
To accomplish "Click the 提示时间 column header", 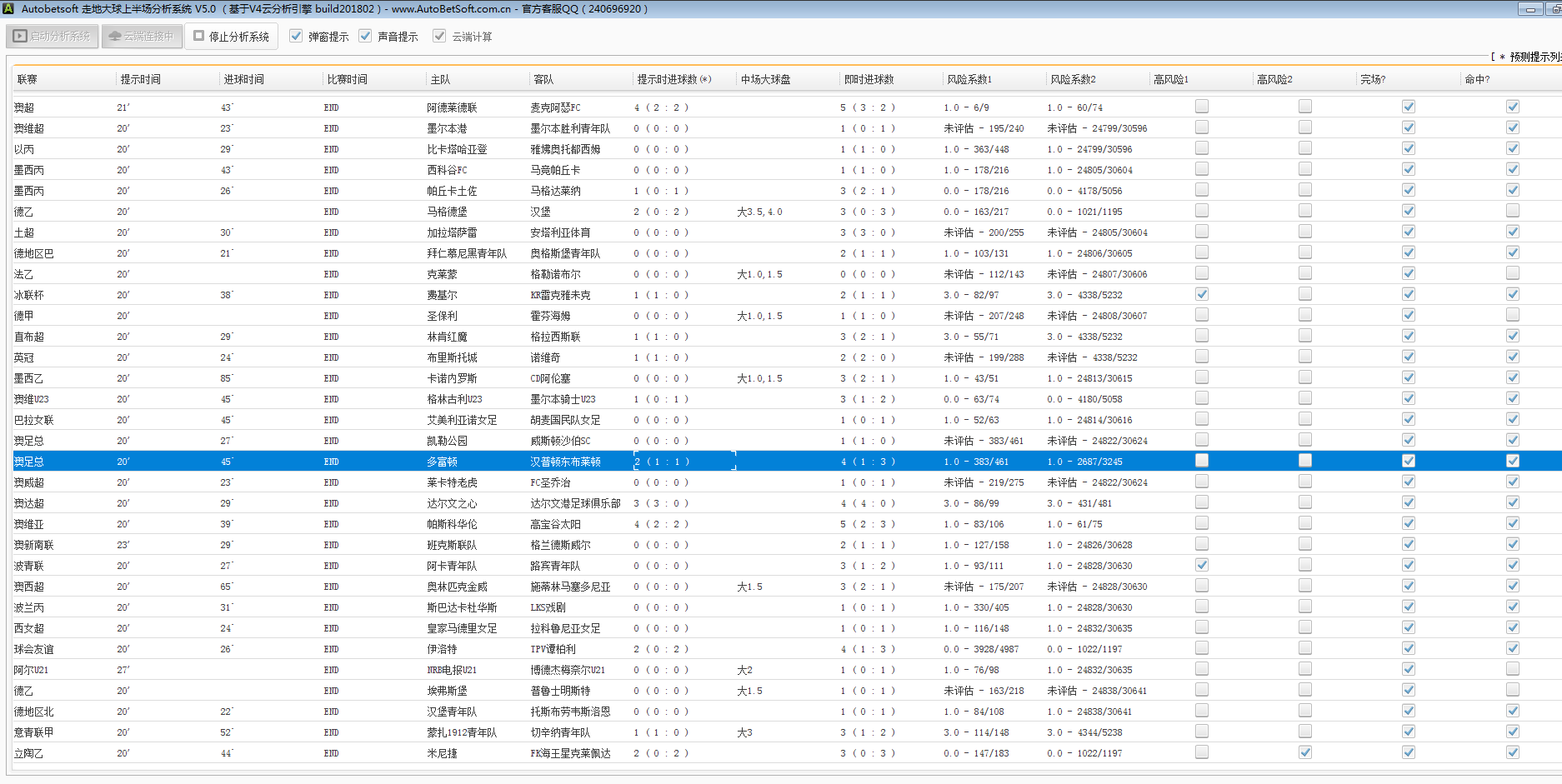I will 140,80.
